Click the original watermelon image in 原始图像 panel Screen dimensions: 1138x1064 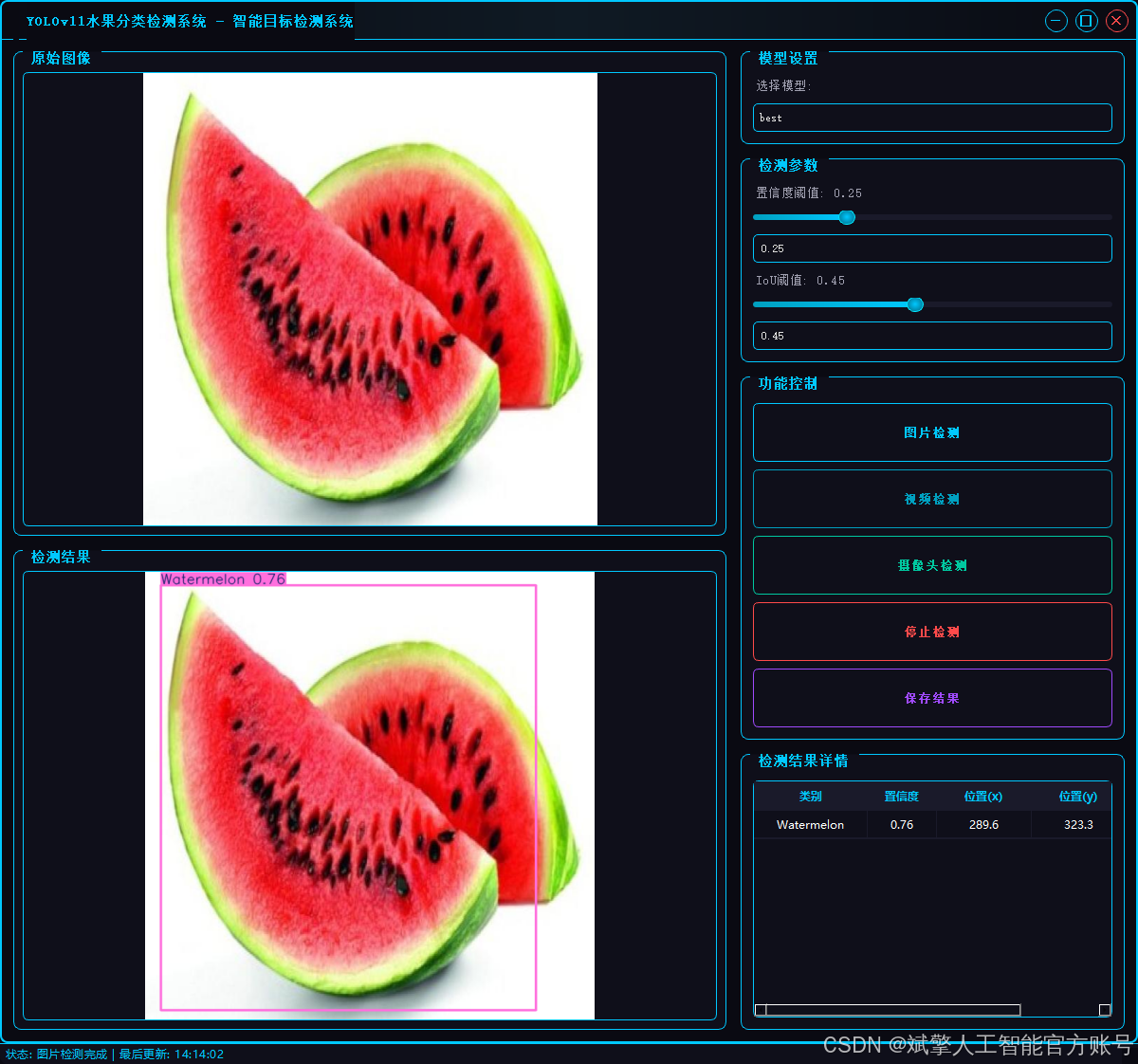[370, 299]
